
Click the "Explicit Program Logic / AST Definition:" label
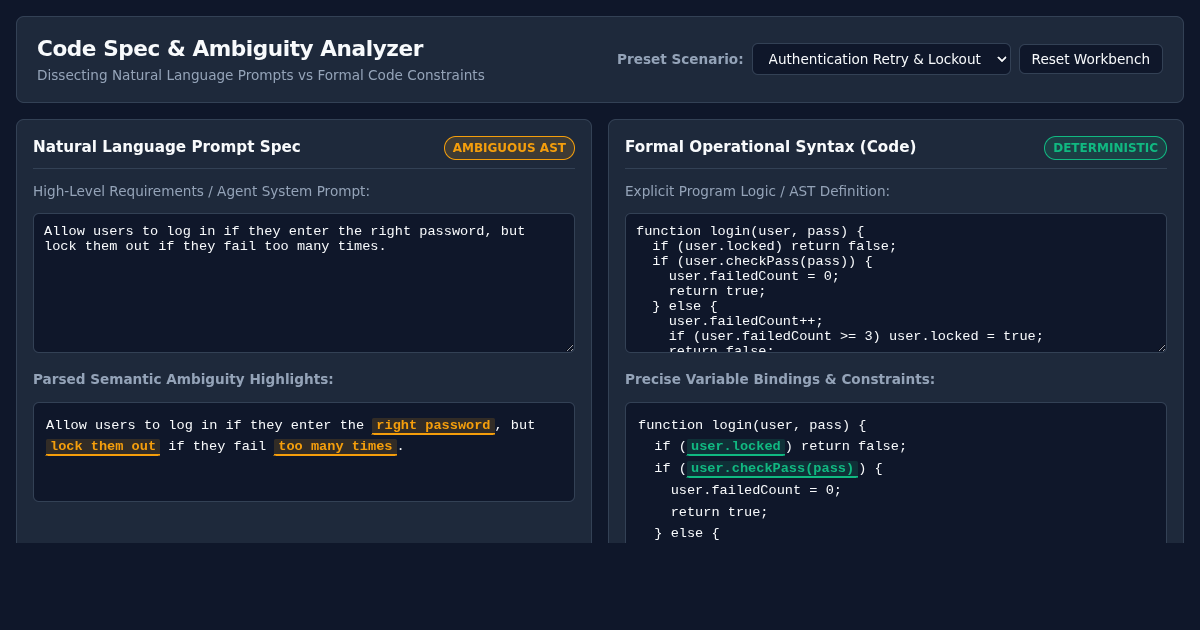[x=757, y=191]
